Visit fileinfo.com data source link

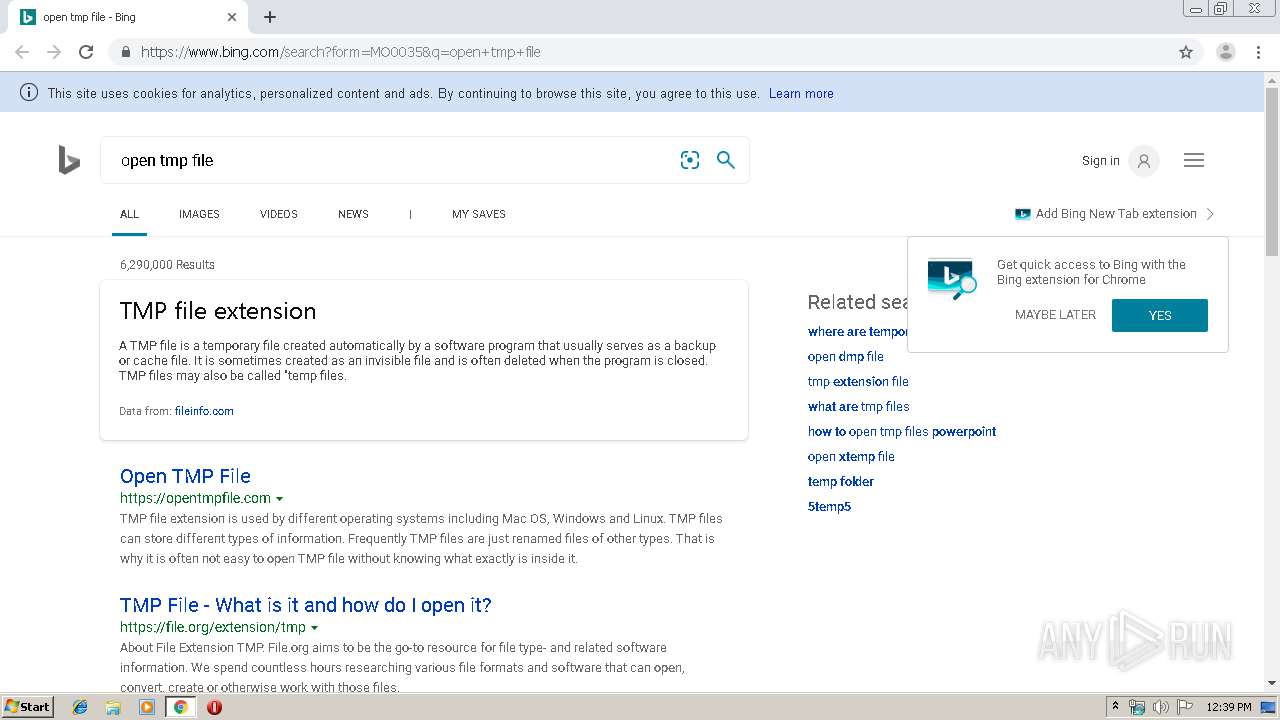(x=204, y=411)
